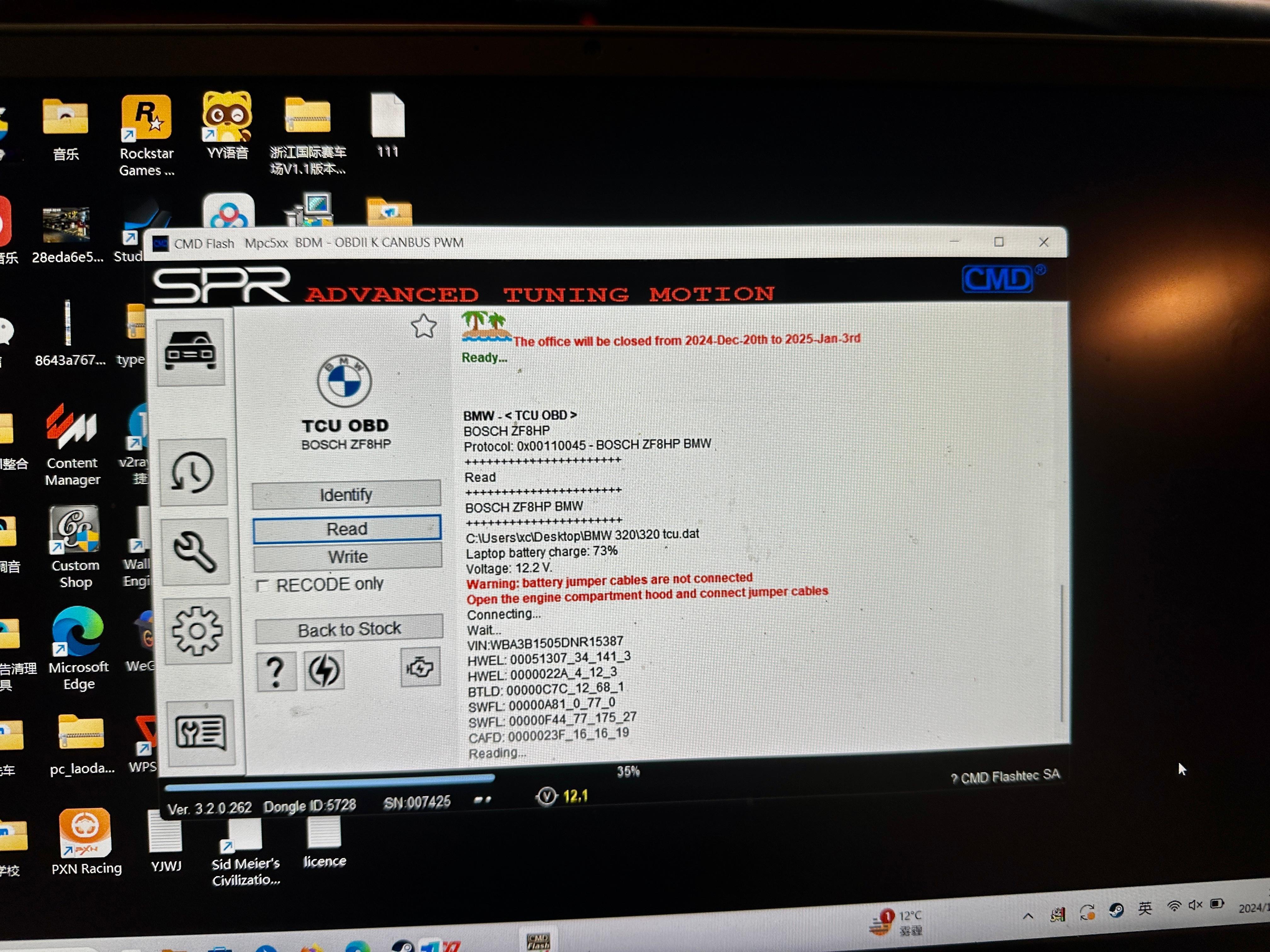Click the Read button
Screen dimensions: 1270x952
click(347, 529)
